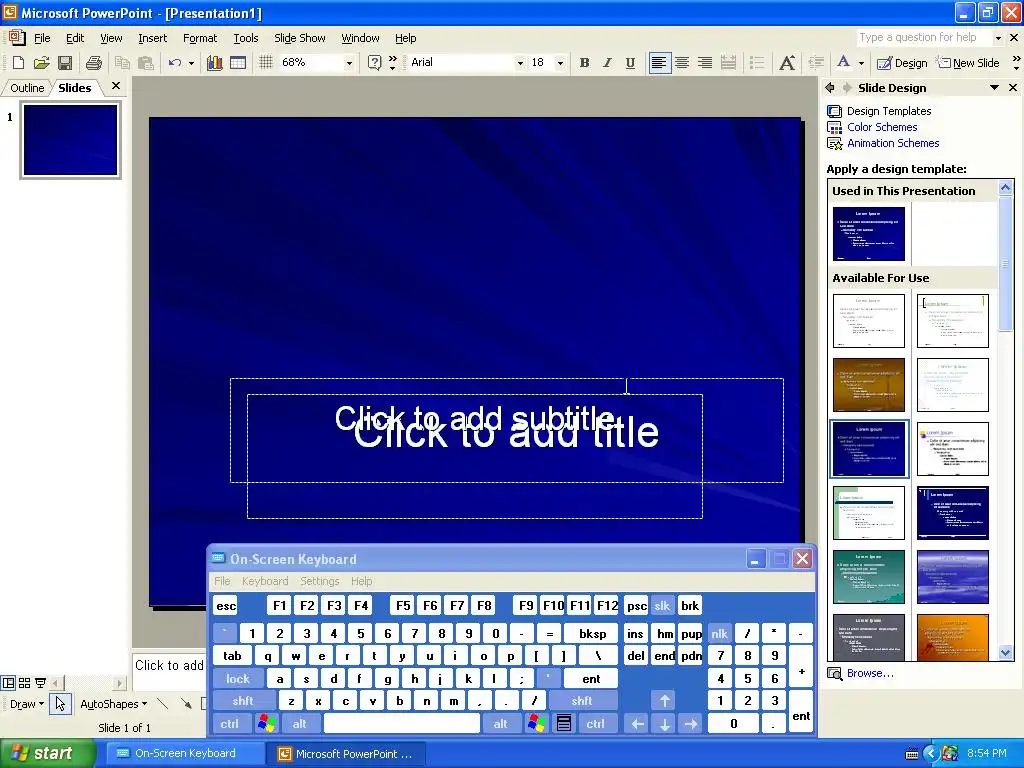This screenshot has height=768, width=1024.
Task: Select the teal green design template thumbnail
Action: click(869, 577)
